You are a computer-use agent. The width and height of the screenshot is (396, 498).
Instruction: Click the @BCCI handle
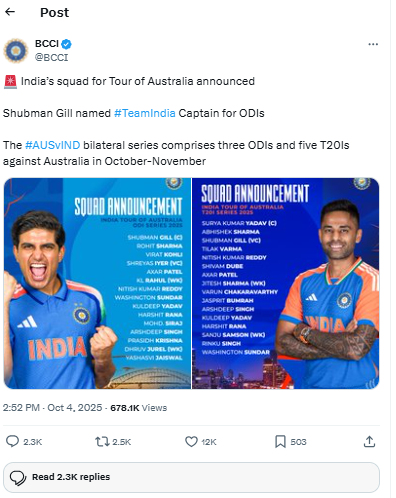point(51,58)
